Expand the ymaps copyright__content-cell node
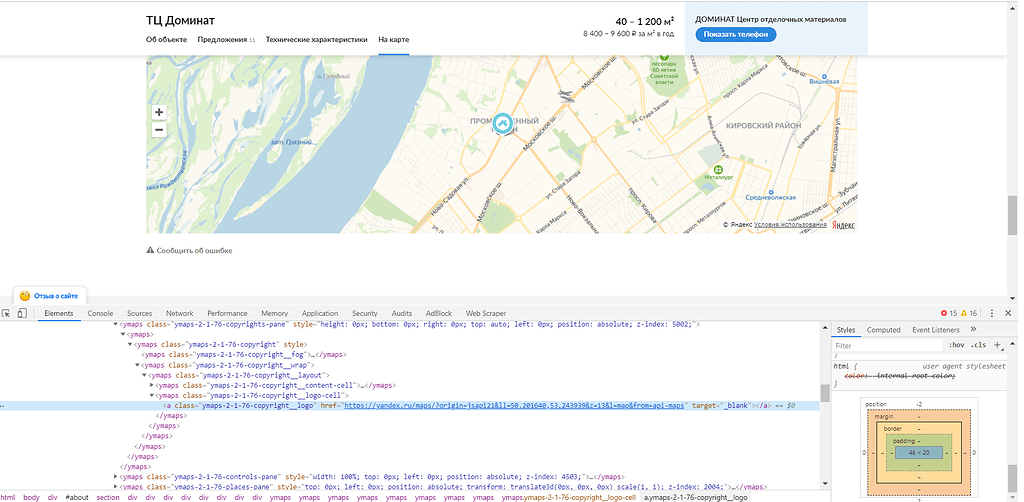 151,385
